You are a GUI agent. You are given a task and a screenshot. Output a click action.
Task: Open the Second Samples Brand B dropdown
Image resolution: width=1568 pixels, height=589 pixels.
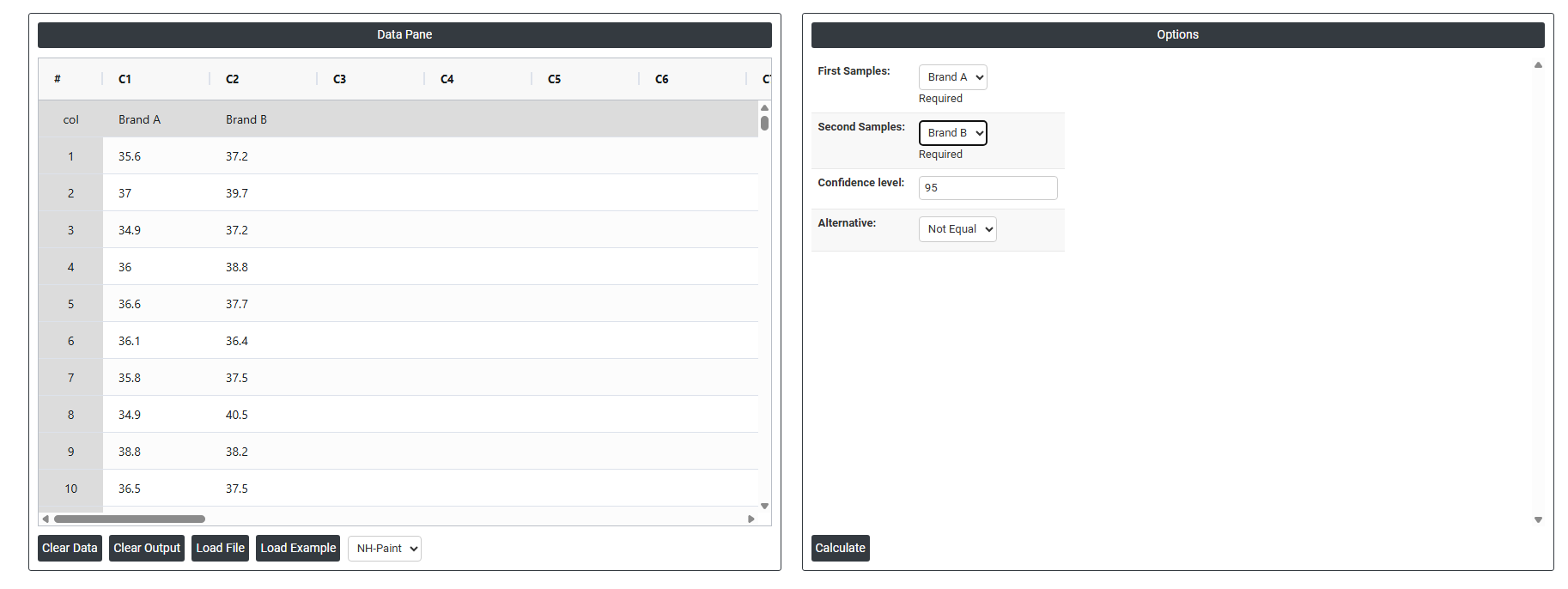[952, 133]
